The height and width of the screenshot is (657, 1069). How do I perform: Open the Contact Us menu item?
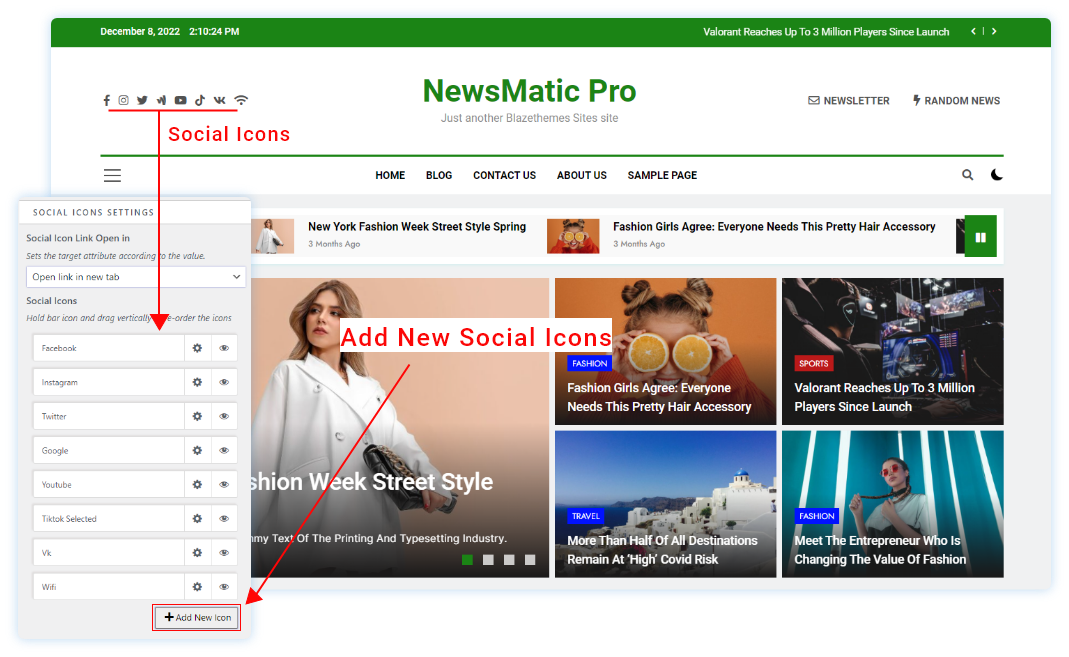pos(504,175)
